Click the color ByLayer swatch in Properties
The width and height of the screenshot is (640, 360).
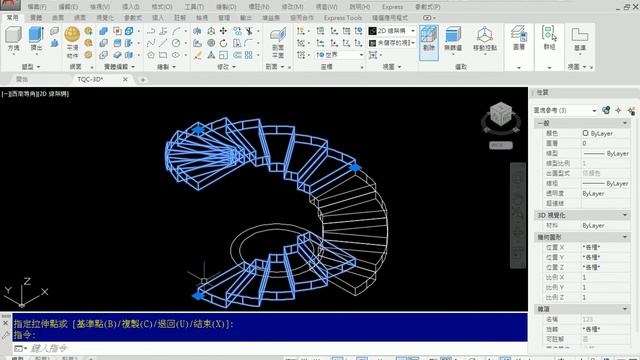click(585, 133)
